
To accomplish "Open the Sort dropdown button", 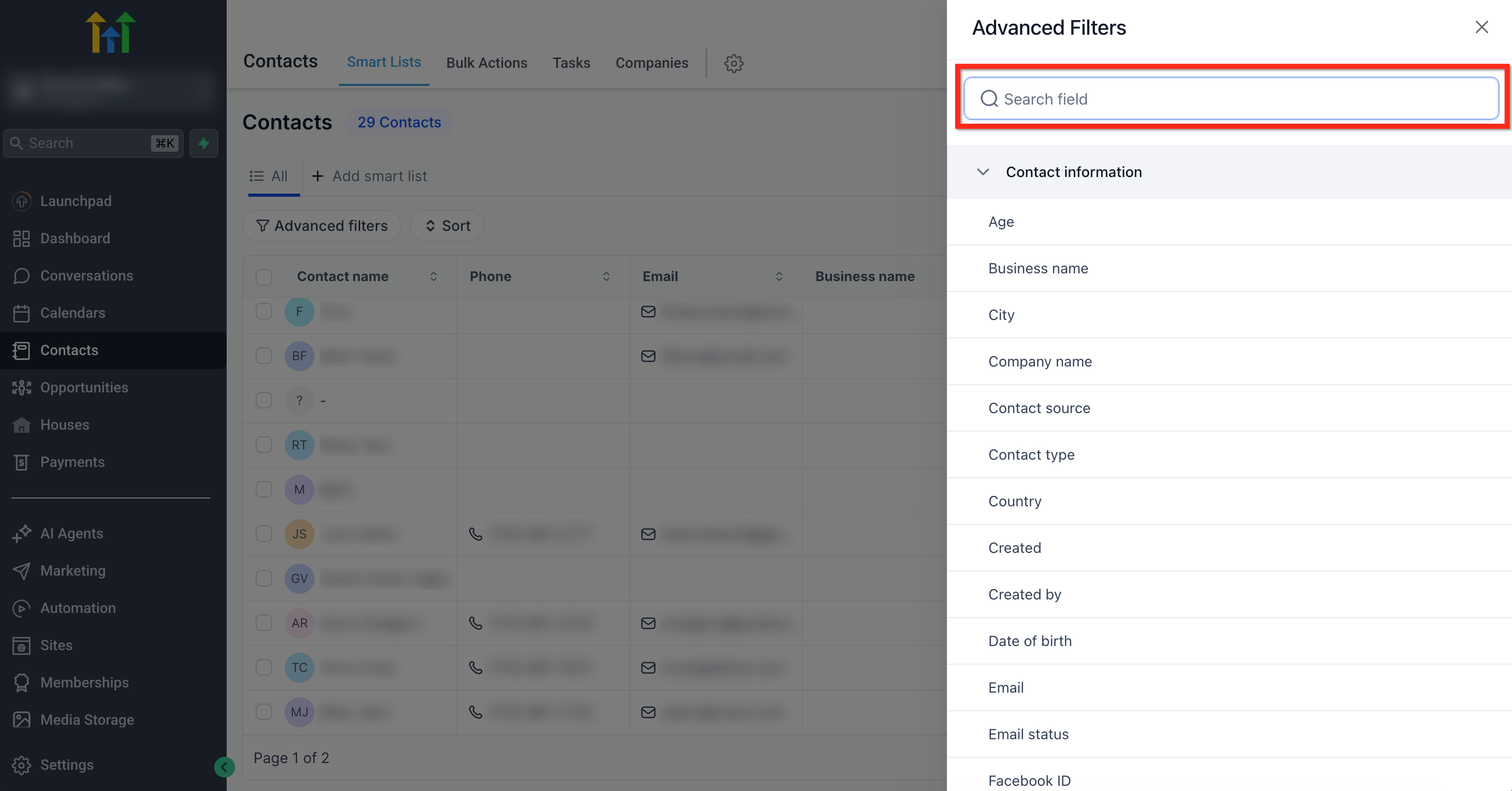I will [x=447, y=226].
